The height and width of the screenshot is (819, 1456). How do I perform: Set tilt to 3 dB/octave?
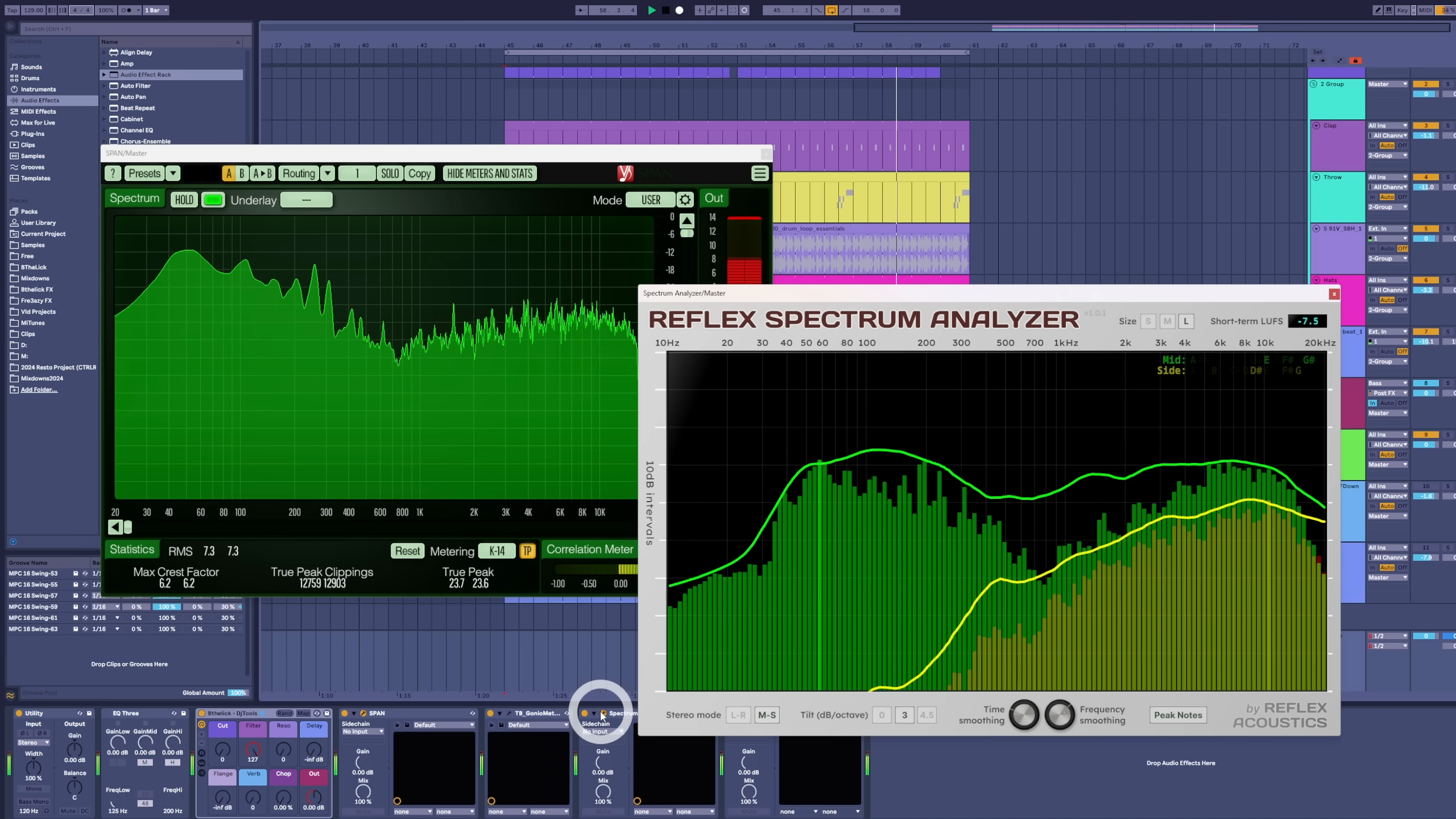click(x=904, y=715)
